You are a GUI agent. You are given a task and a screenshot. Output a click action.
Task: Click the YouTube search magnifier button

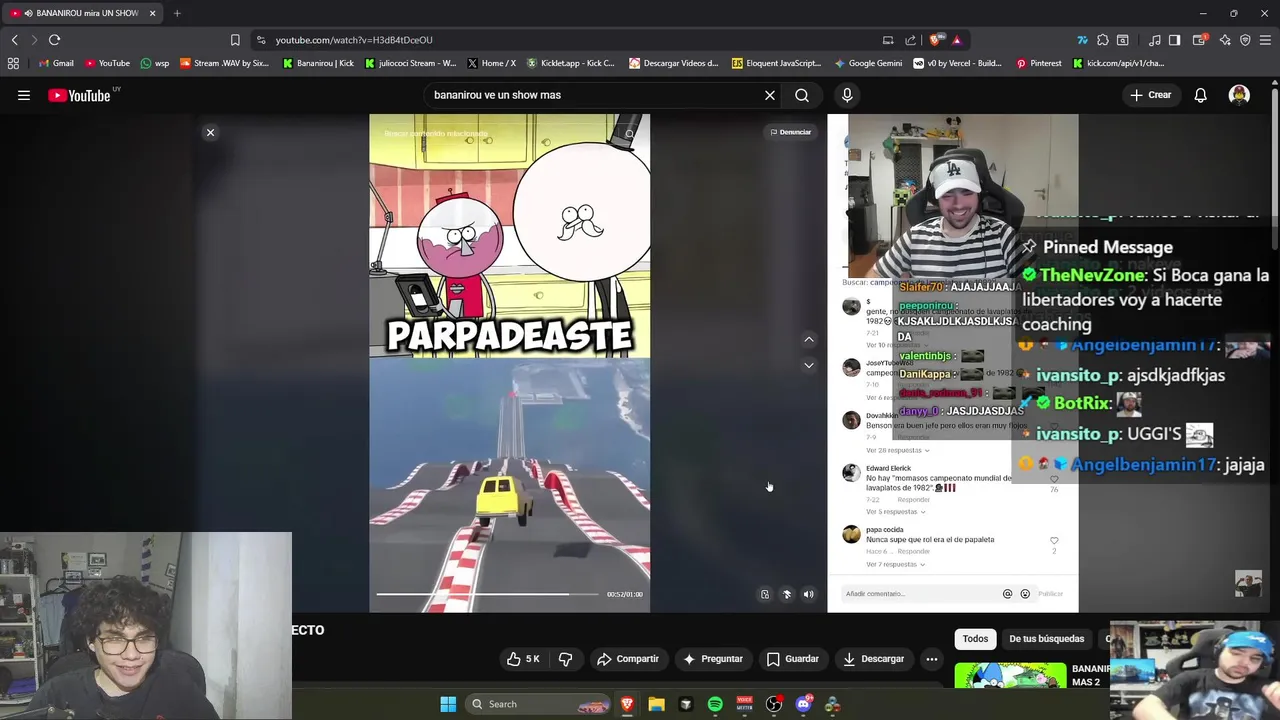click(802, 95)
